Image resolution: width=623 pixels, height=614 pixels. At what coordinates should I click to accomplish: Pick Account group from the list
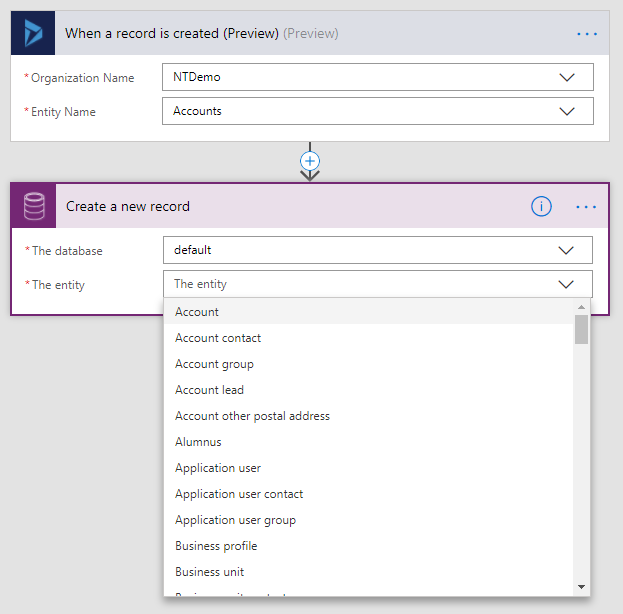point(214,364)
